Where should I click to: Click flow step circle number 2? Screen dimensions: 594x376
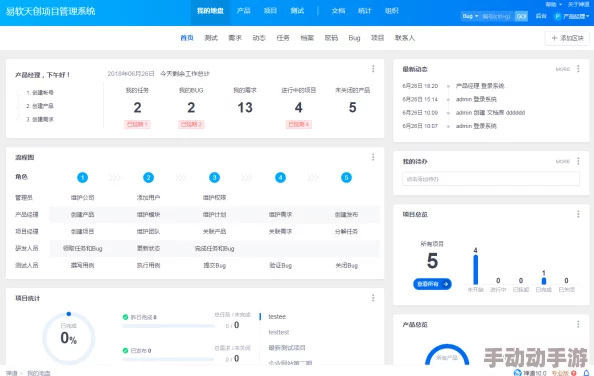(148, 177)
